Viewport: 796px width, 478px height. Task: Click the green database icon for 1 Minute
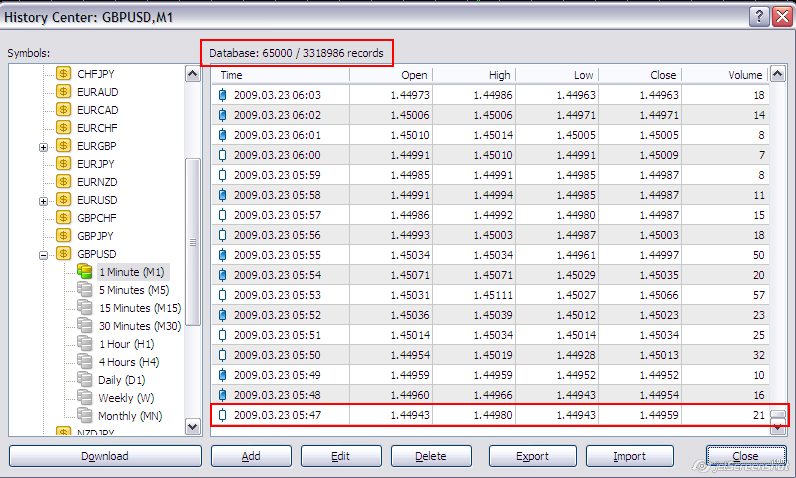(84, 271)
